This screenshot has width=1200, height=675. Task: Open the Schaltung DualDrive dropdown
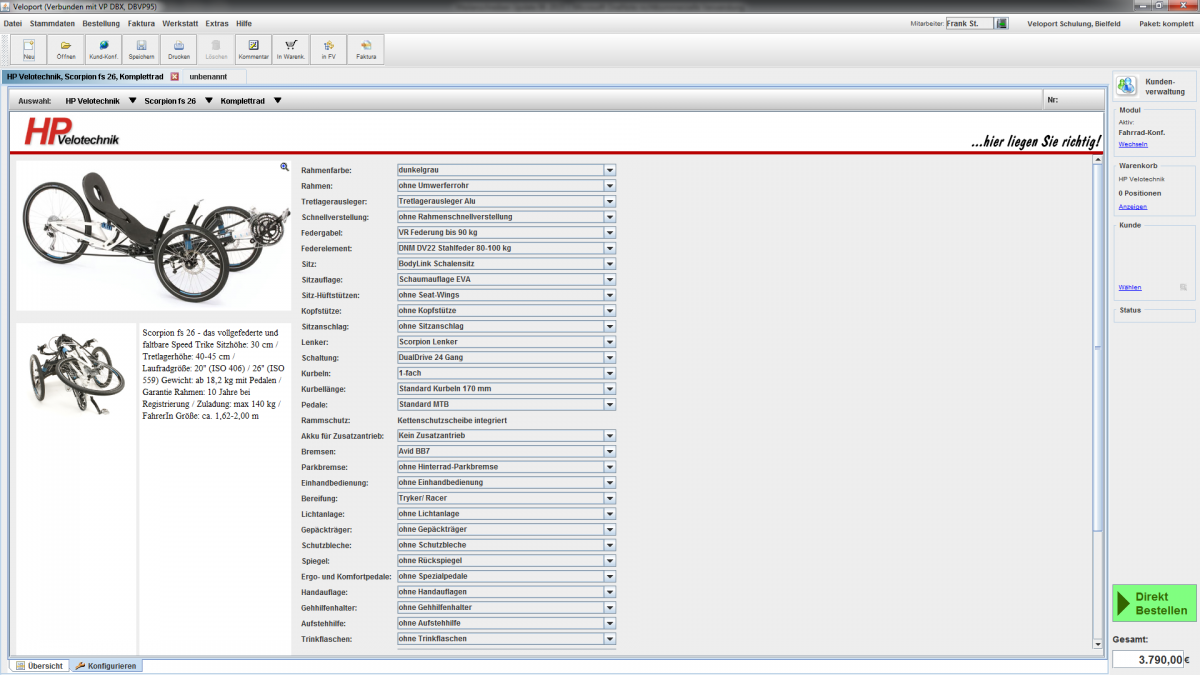coord(609,358)
